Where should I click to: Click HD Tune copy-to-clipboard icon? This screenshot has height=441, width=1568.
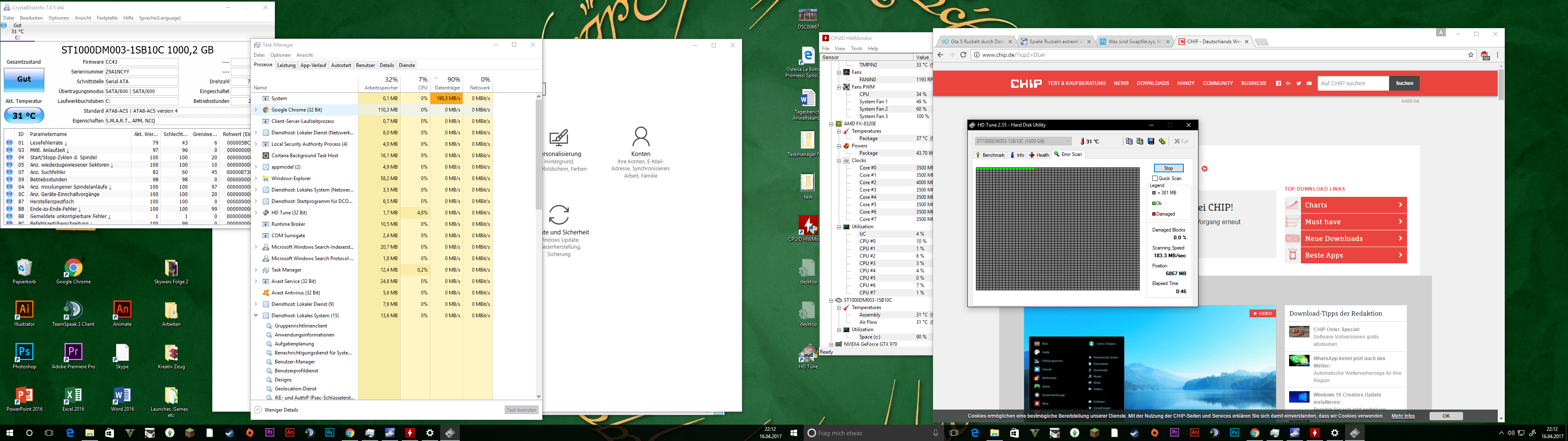(x=1129, y=141)
